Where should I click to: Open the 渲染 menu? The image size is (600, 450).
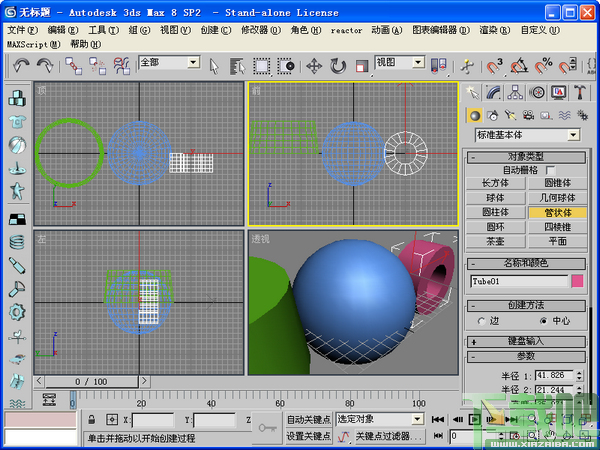pyautogui.click(x=496, y=30)
